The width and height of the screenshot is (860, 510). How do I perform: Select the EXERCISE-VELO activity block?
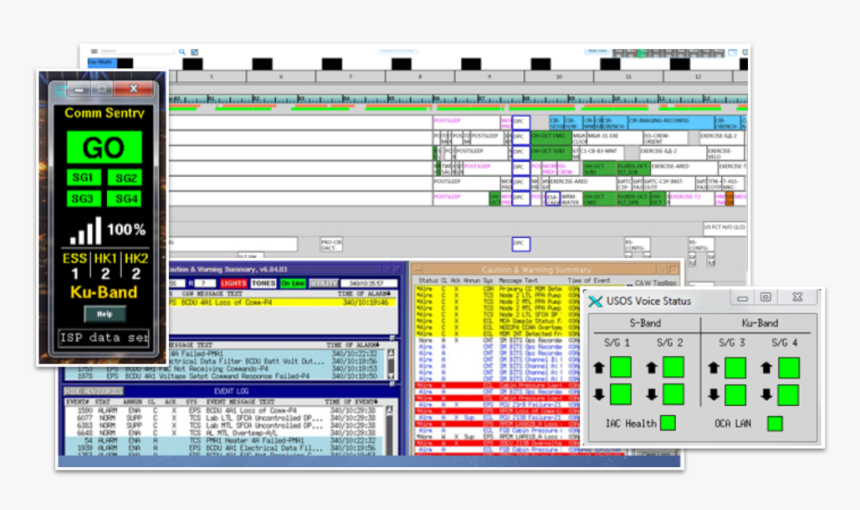725,152
